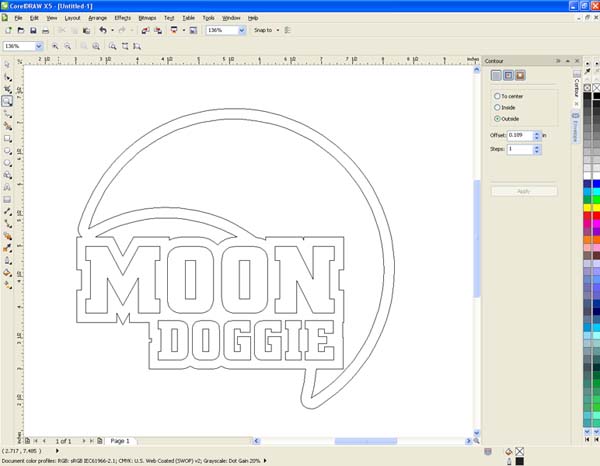Collapse the Contour docker with double arrow
Viewport: 600px width, 466px height.
(558, 61)
